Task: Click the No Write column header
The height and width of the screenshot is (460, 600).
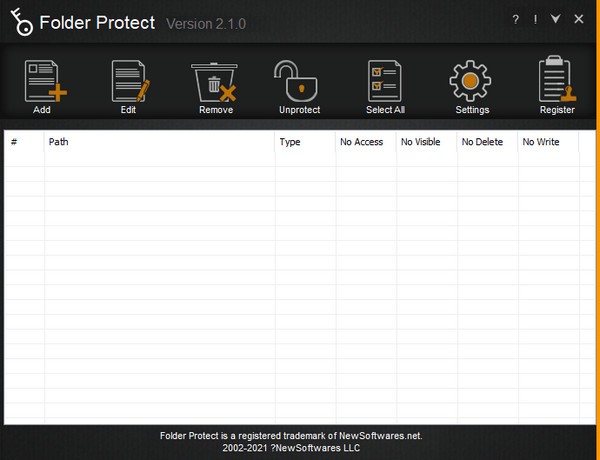Action: pos(548,142)
